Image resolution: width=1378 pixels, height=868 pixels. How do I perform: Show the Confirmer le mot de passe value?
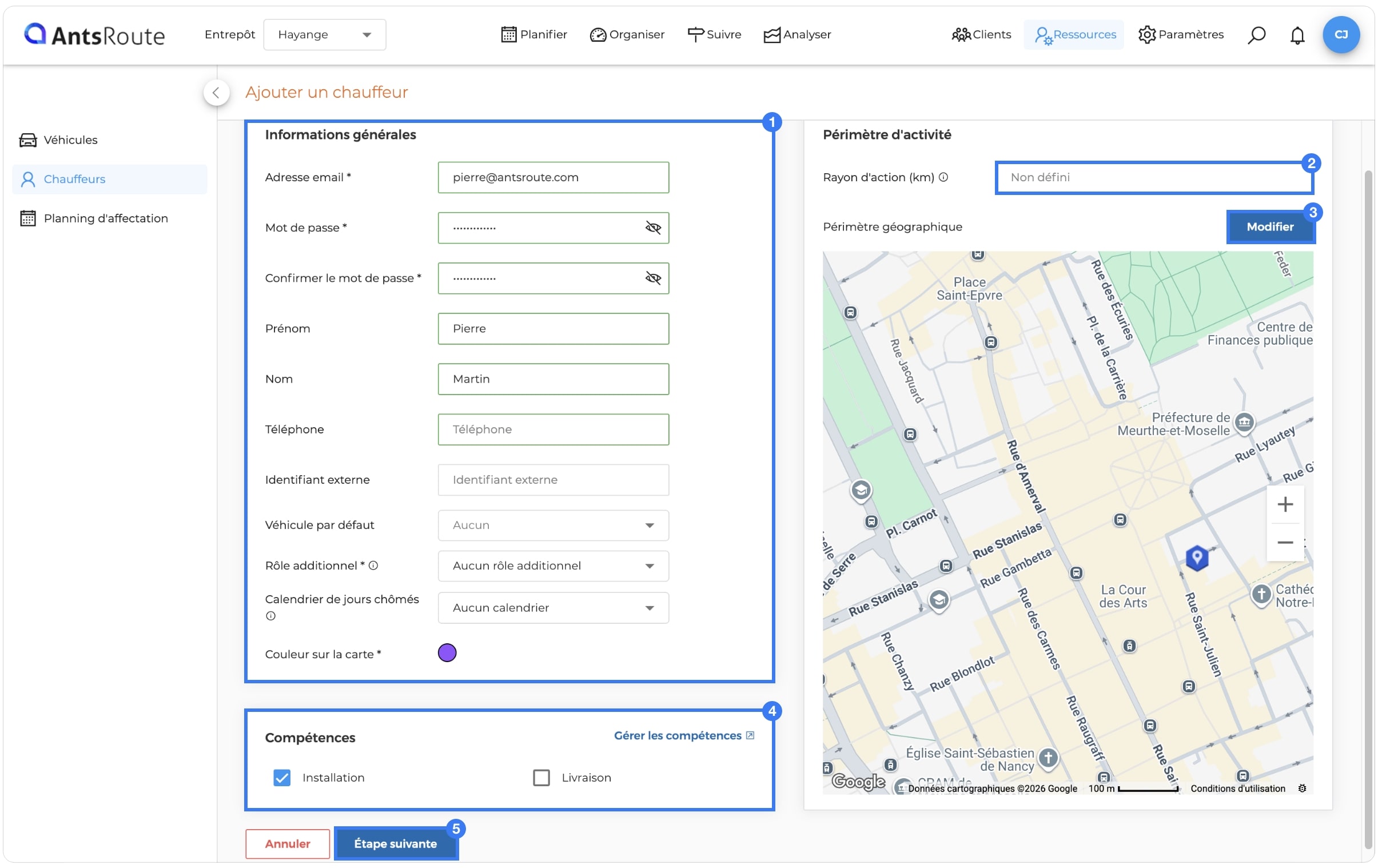coord(652,278)
